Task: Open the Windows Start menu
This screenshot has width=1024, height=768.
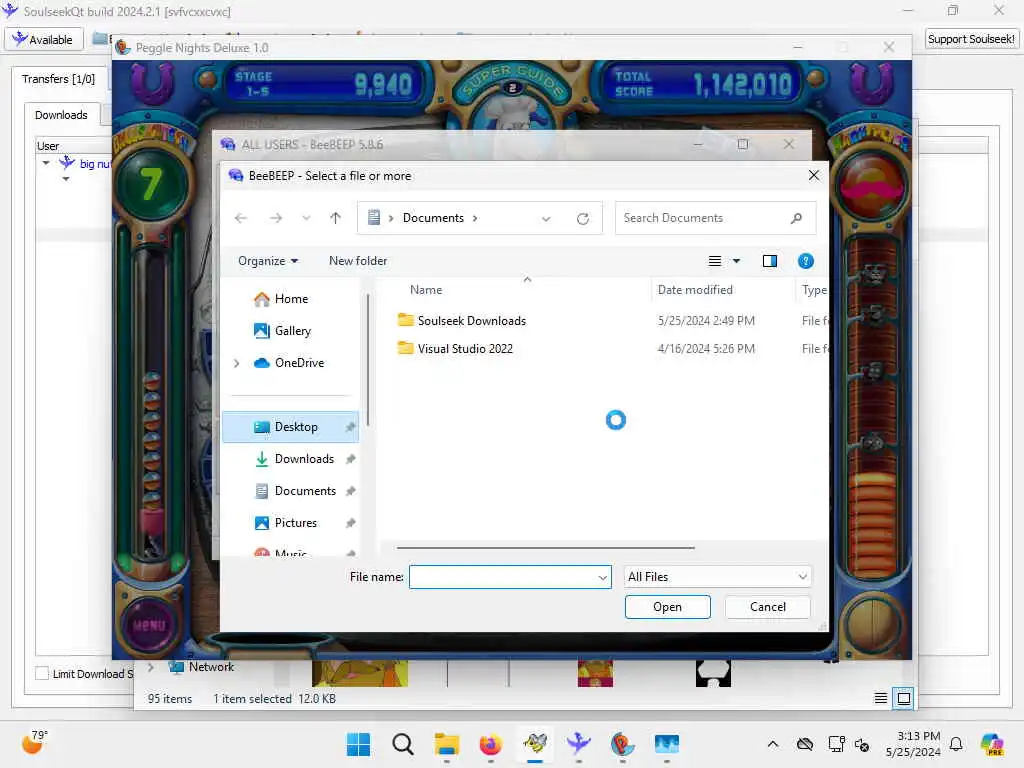Action: pos(358,744)
